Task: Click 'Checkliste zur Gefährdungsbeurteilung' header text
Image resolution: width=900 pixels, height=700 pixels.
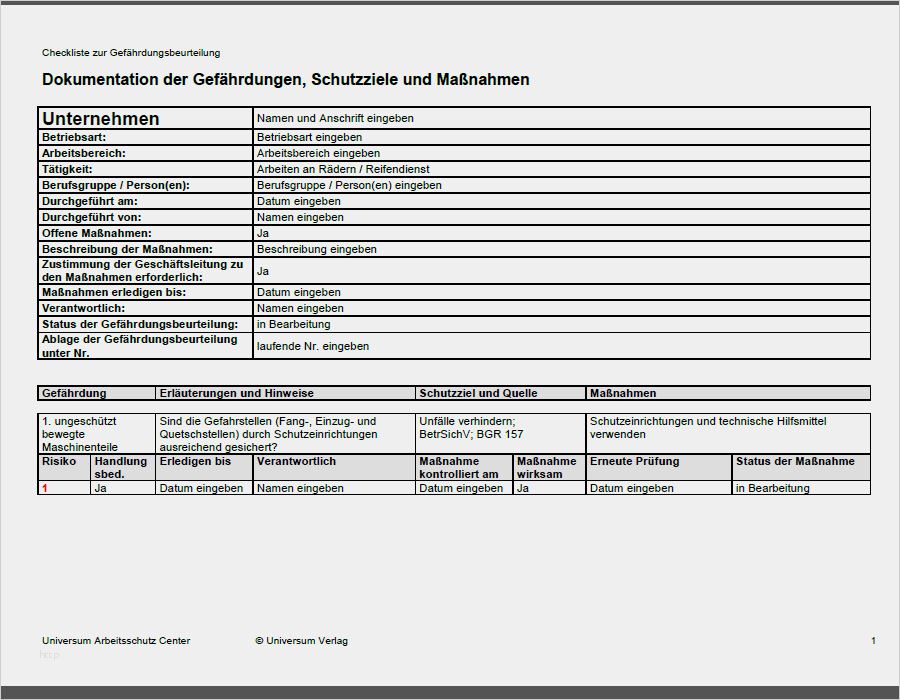Action: point(131,53)
